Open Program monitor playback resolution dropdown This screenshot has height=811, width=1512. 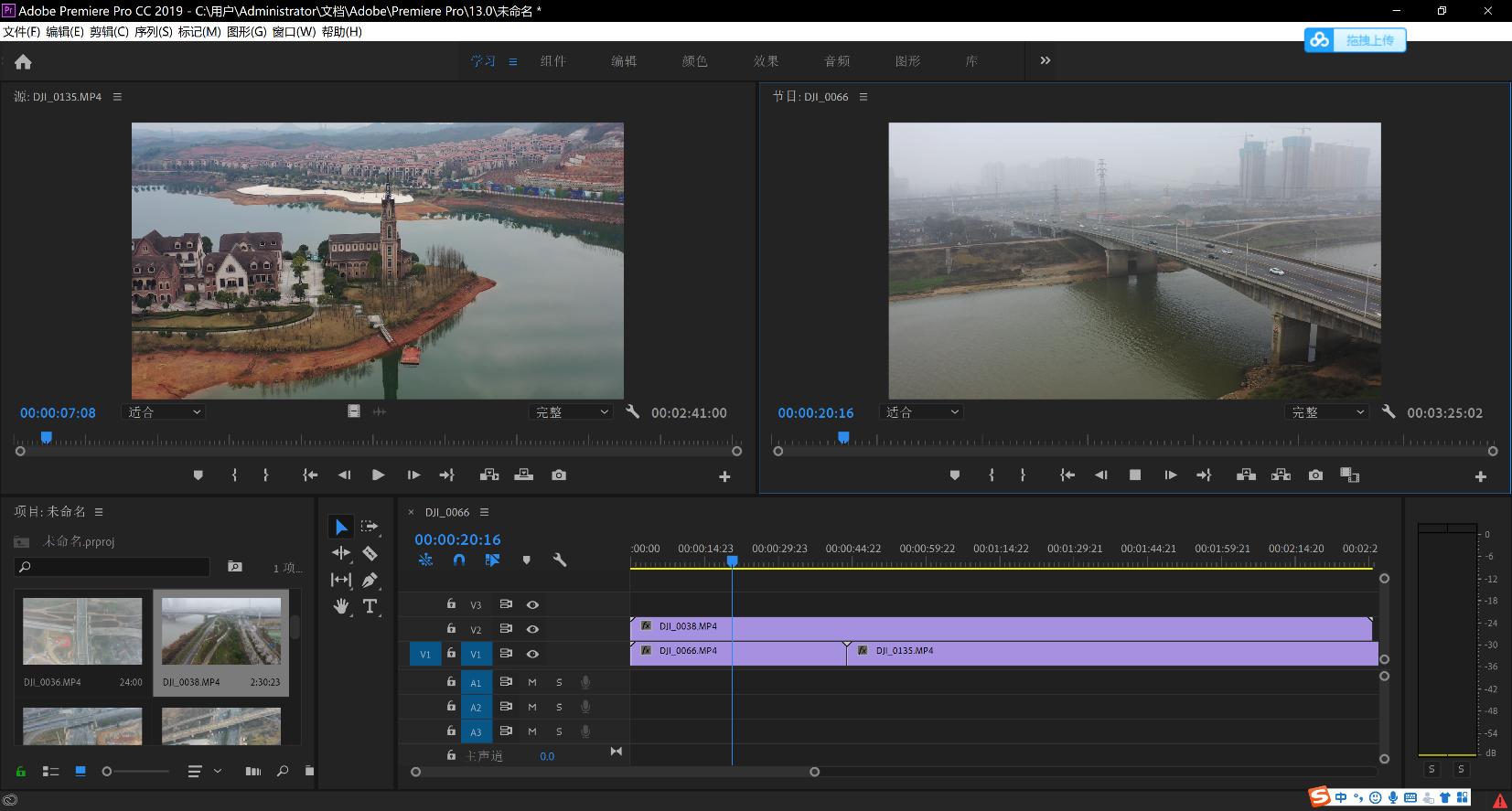click(x=1327, y=412)
